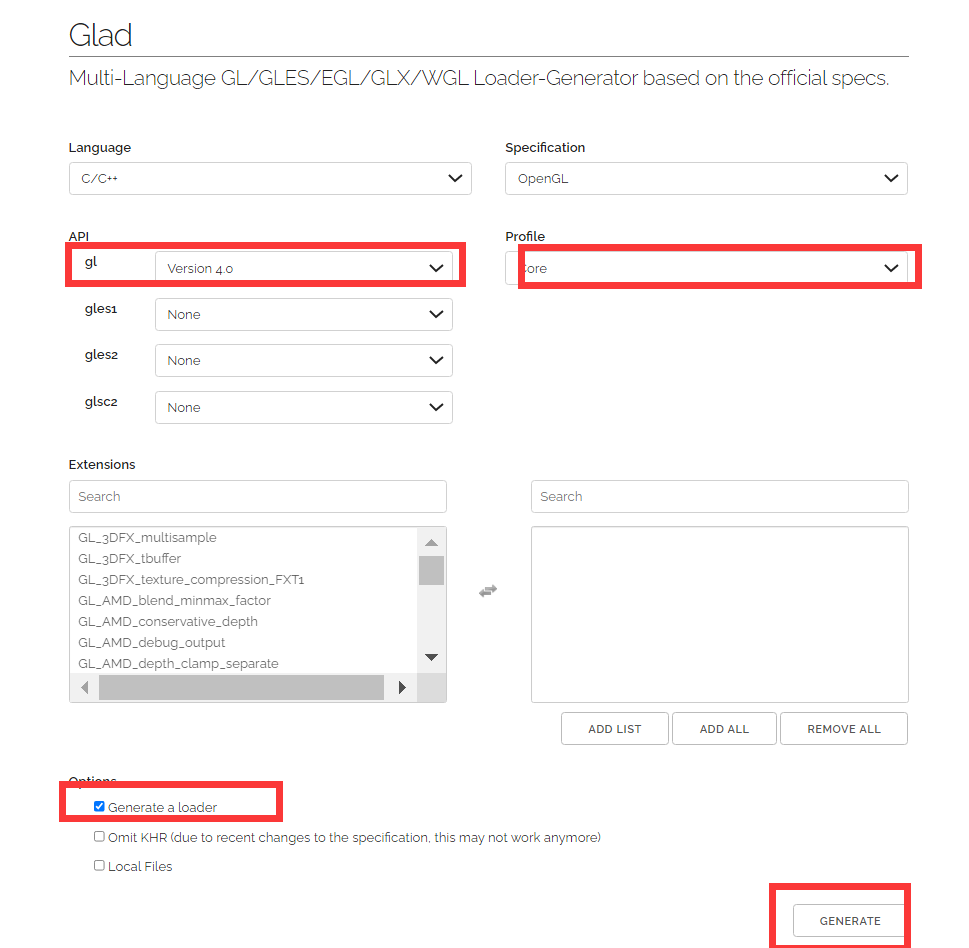Click the left extensions Search field
Viewport: 969px width, 948px height.
(x=258, y=496)
